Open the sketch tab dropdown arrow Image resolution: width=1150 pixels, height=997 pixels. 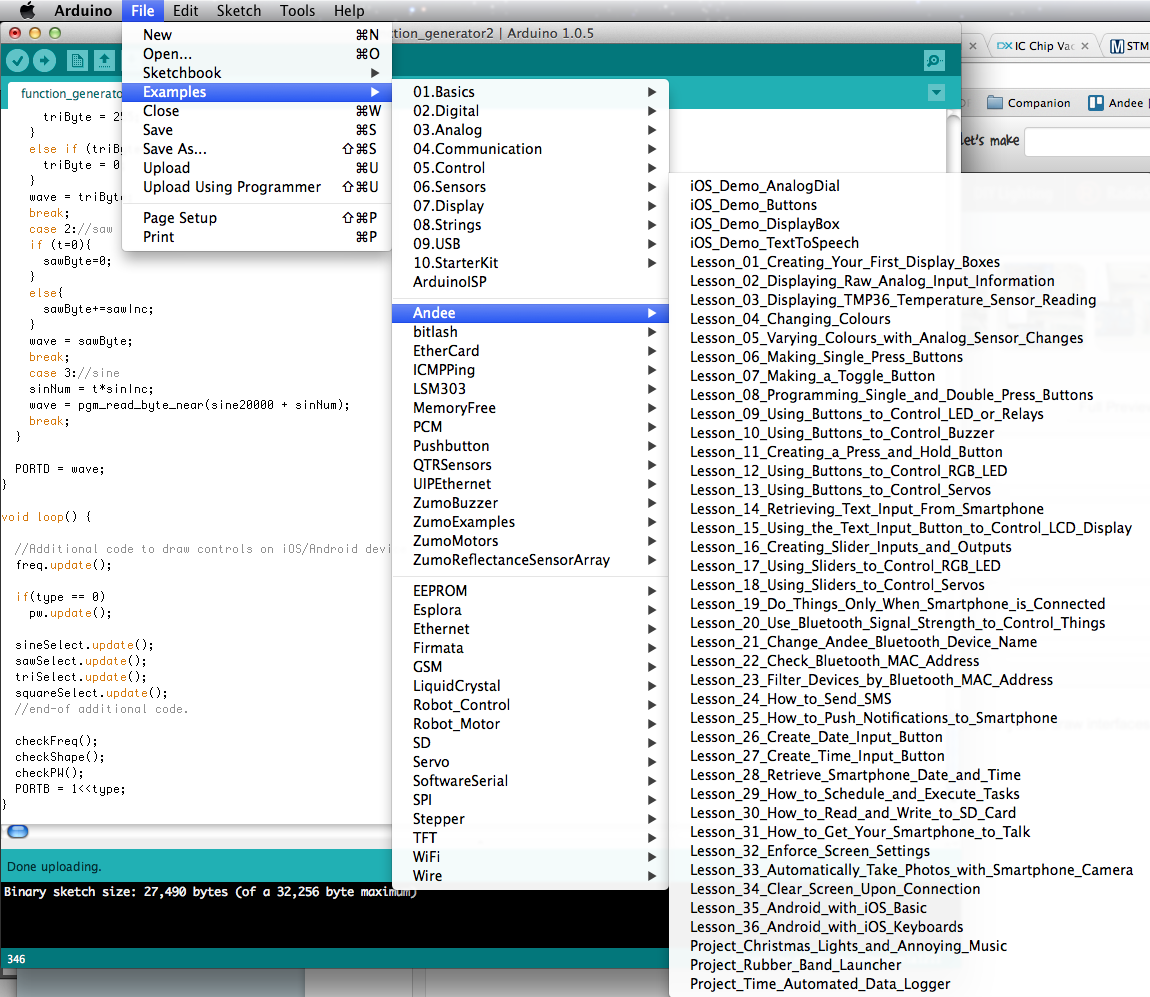936,92
